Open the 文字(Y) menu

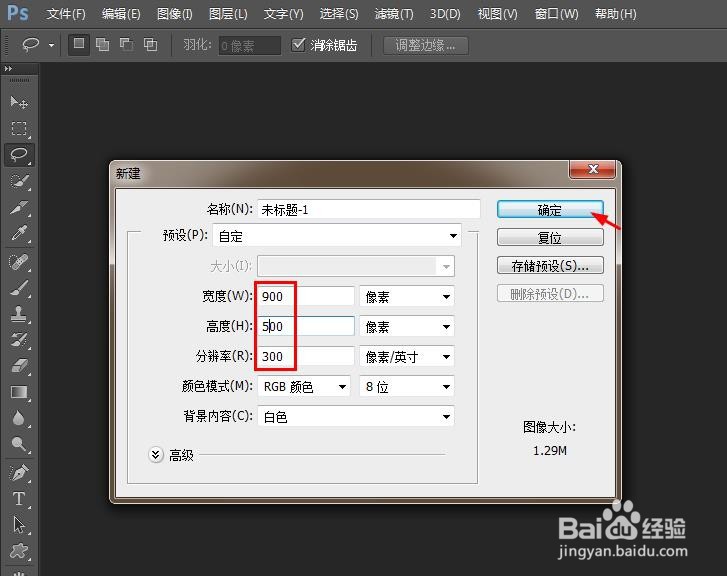tap(283, 14)
